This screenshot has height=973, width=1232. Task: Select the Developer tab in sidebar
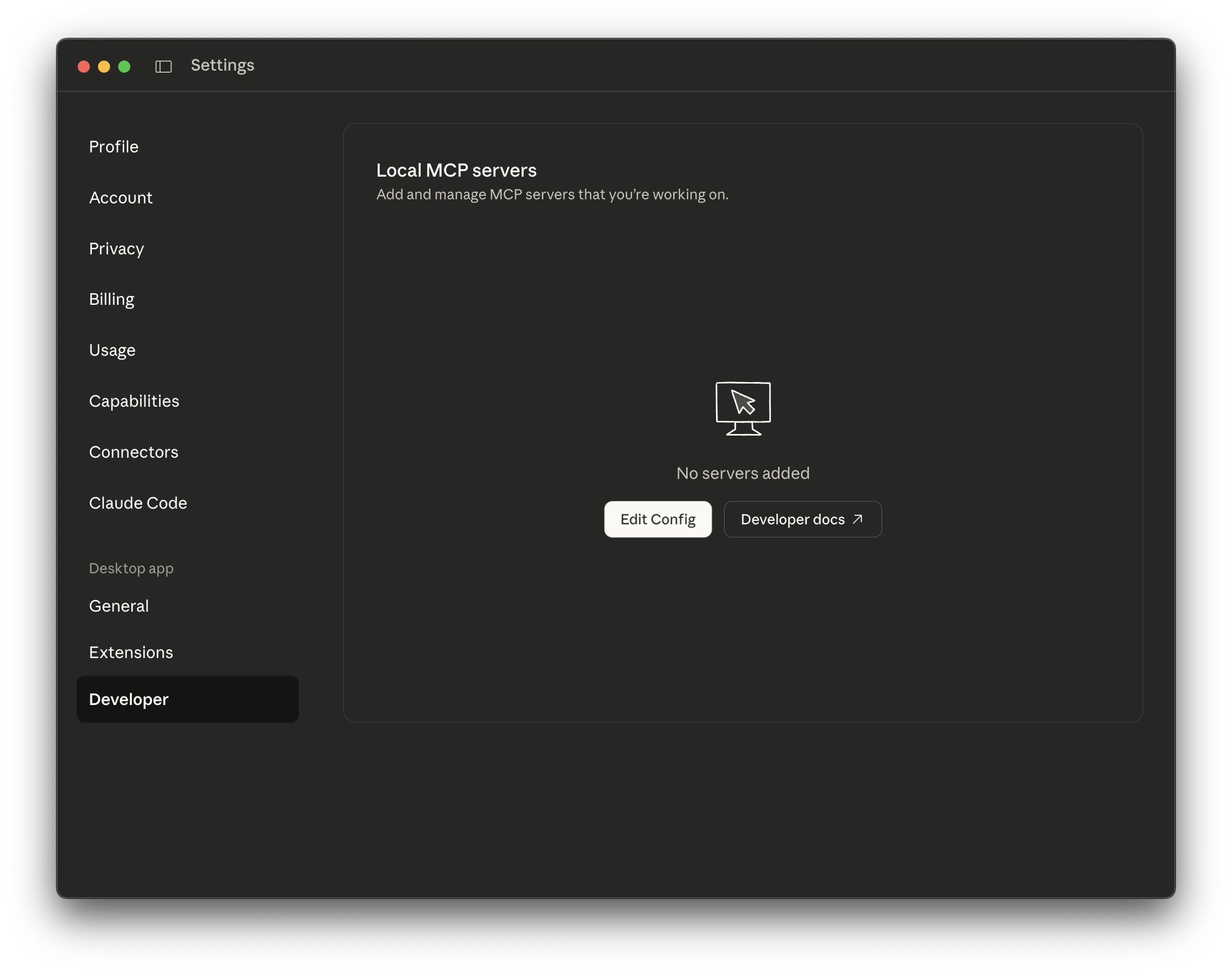pos(129,699)
